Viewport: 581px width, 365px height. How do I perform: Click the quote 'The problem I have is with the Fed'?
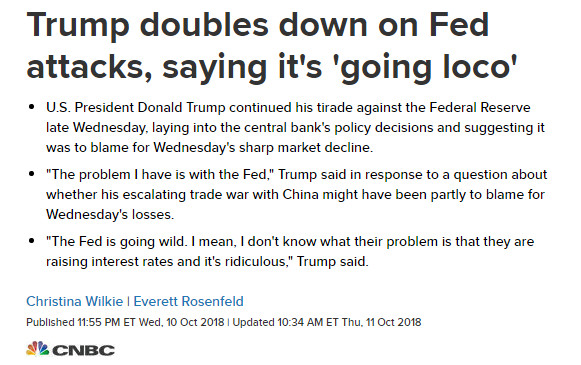point(159,174)
